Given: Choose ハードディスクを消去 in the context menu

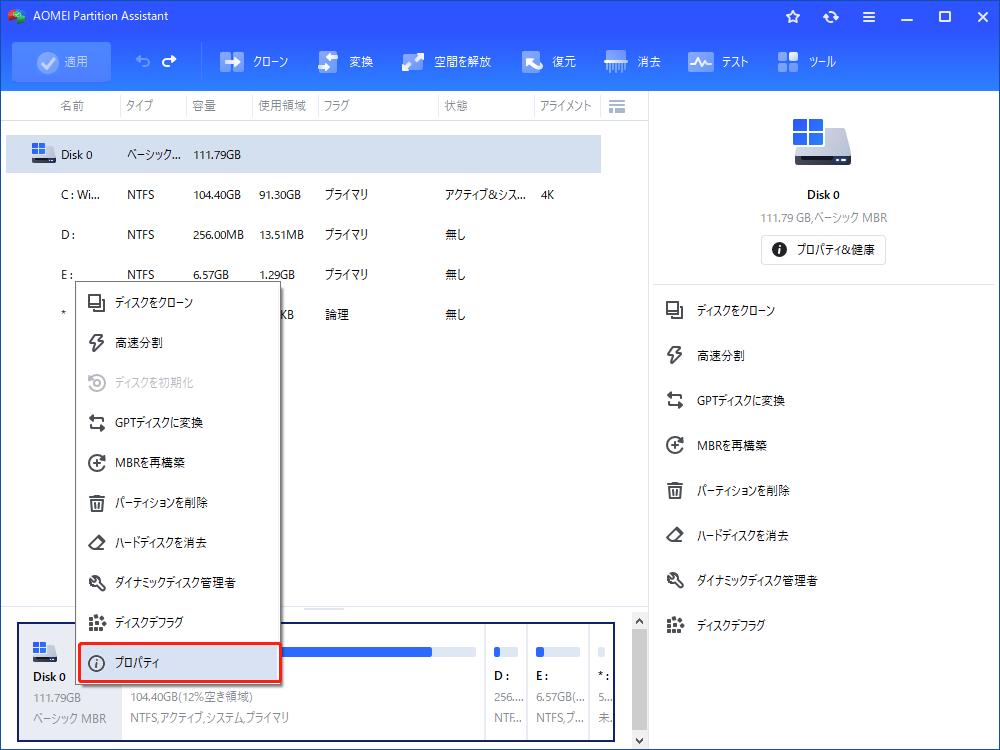Looking at the screenshot, I should pos(179,543).
